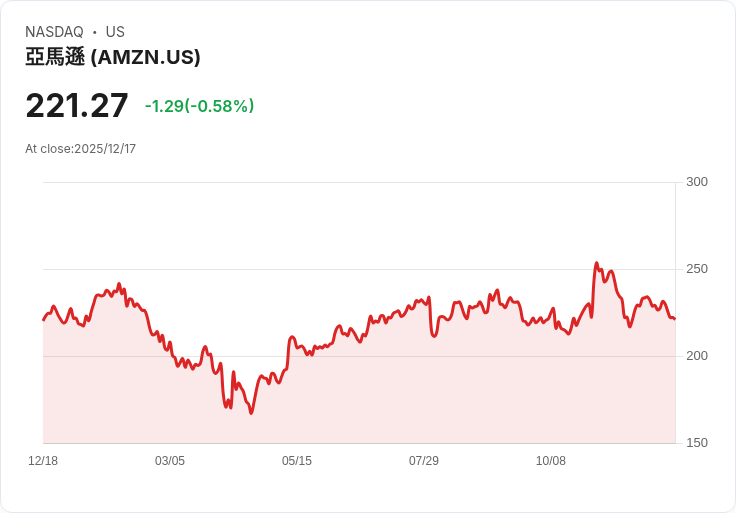
Task: Click the sharp dip after the 07/29 label
Action: click(433, 336)
